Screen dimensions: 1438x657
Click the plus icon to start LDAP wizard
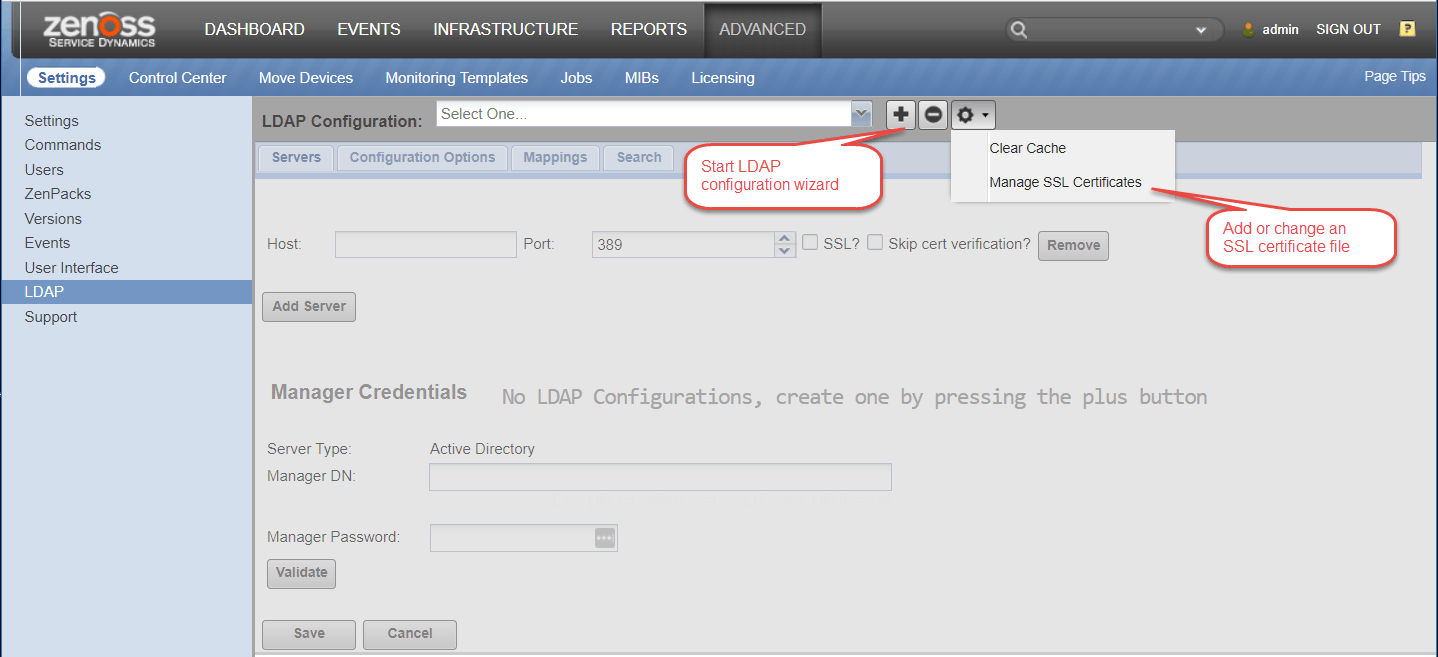tap(899, 114)
